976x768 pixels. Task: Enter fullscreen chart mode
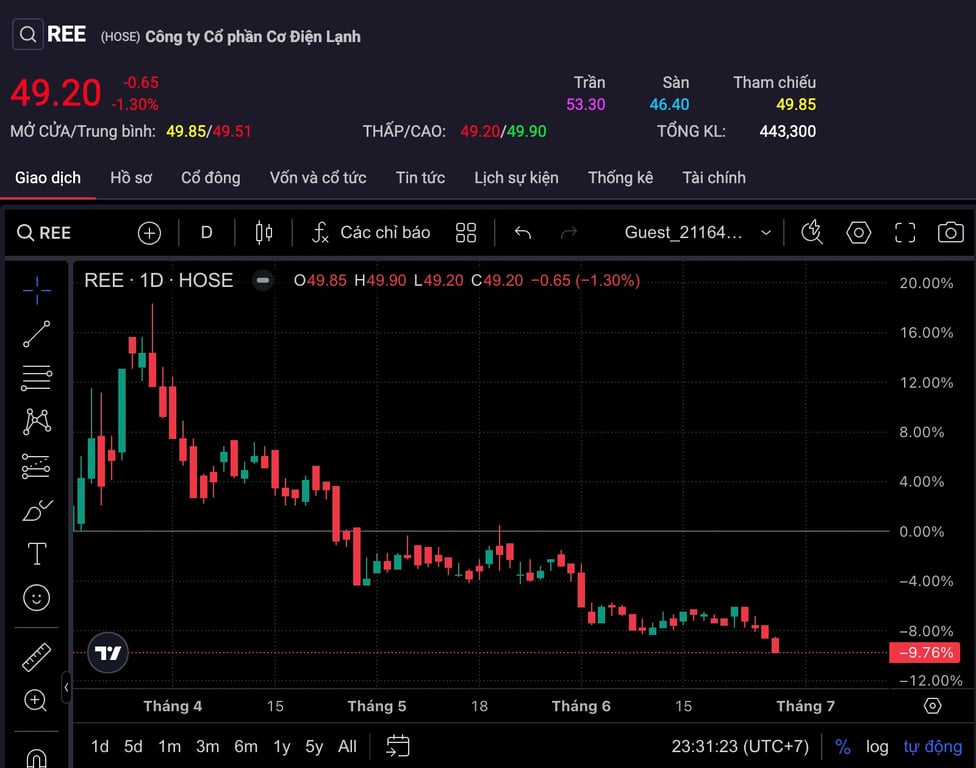905,233
